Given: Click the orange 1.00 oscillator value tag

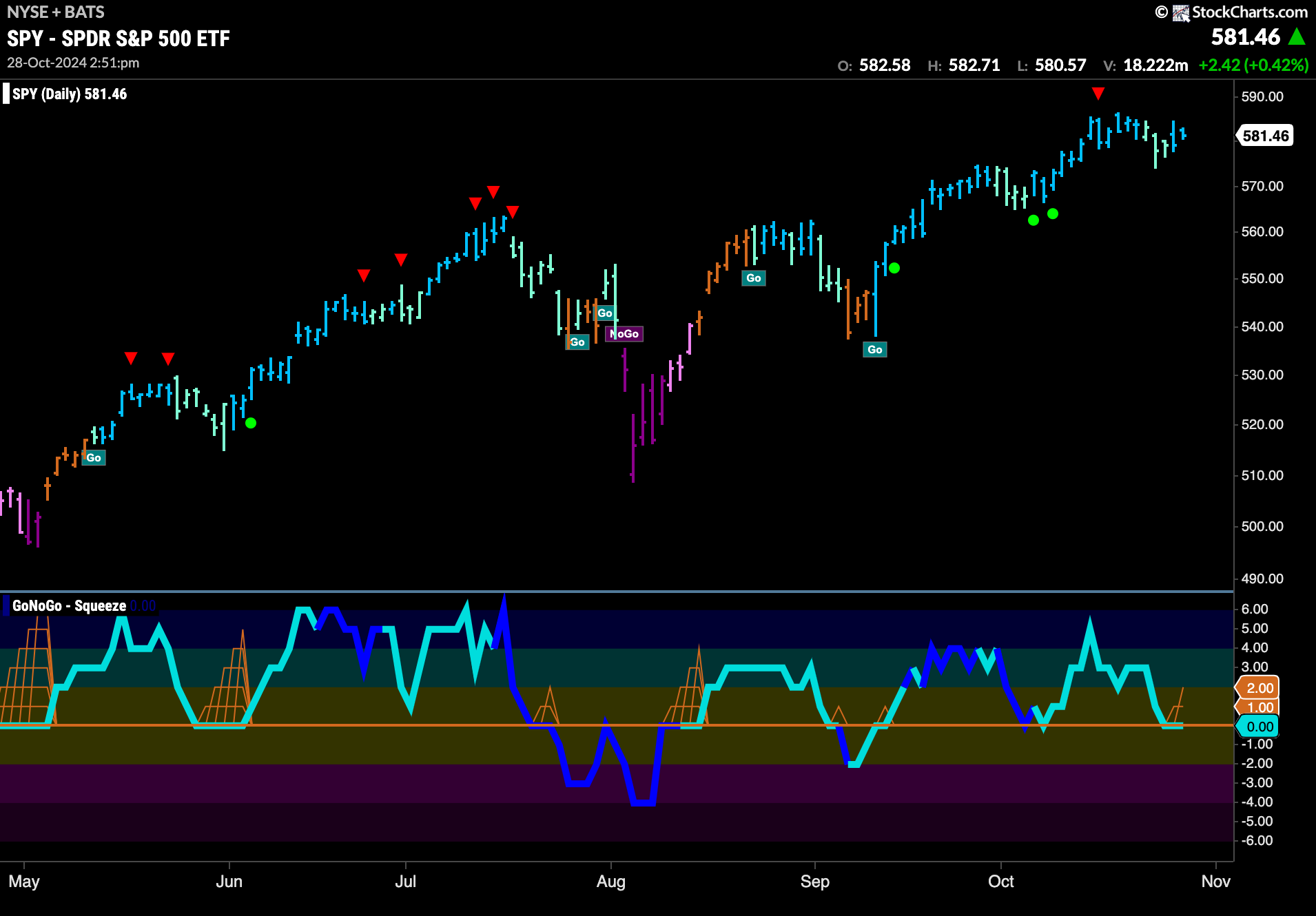Looking at the screenshot, I should (1260, 707).
